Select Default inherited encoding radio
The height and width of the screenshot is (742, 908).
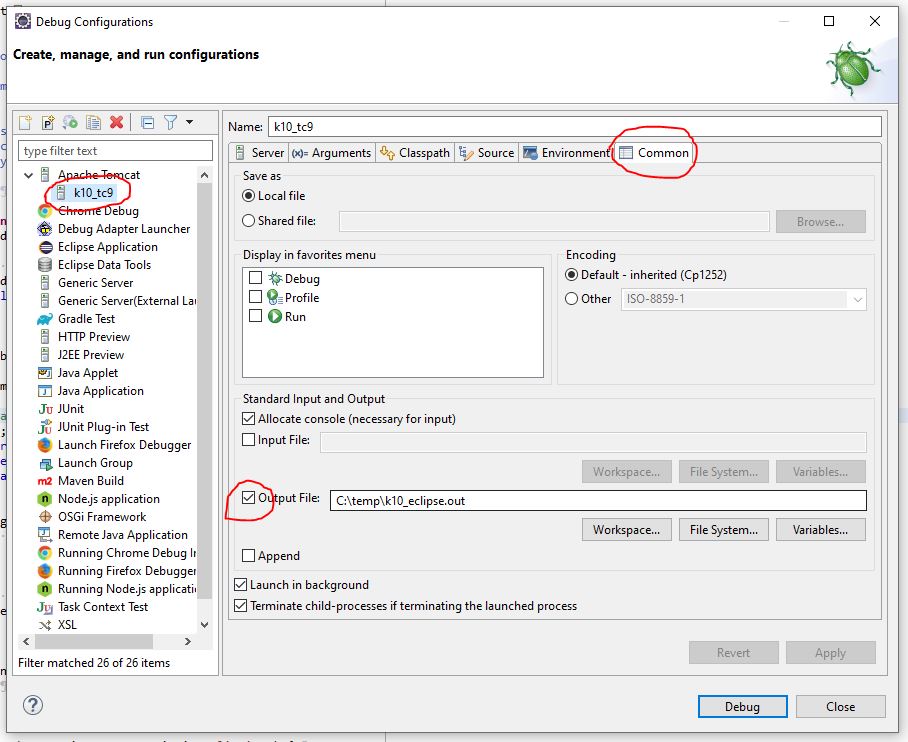(572, 275)
